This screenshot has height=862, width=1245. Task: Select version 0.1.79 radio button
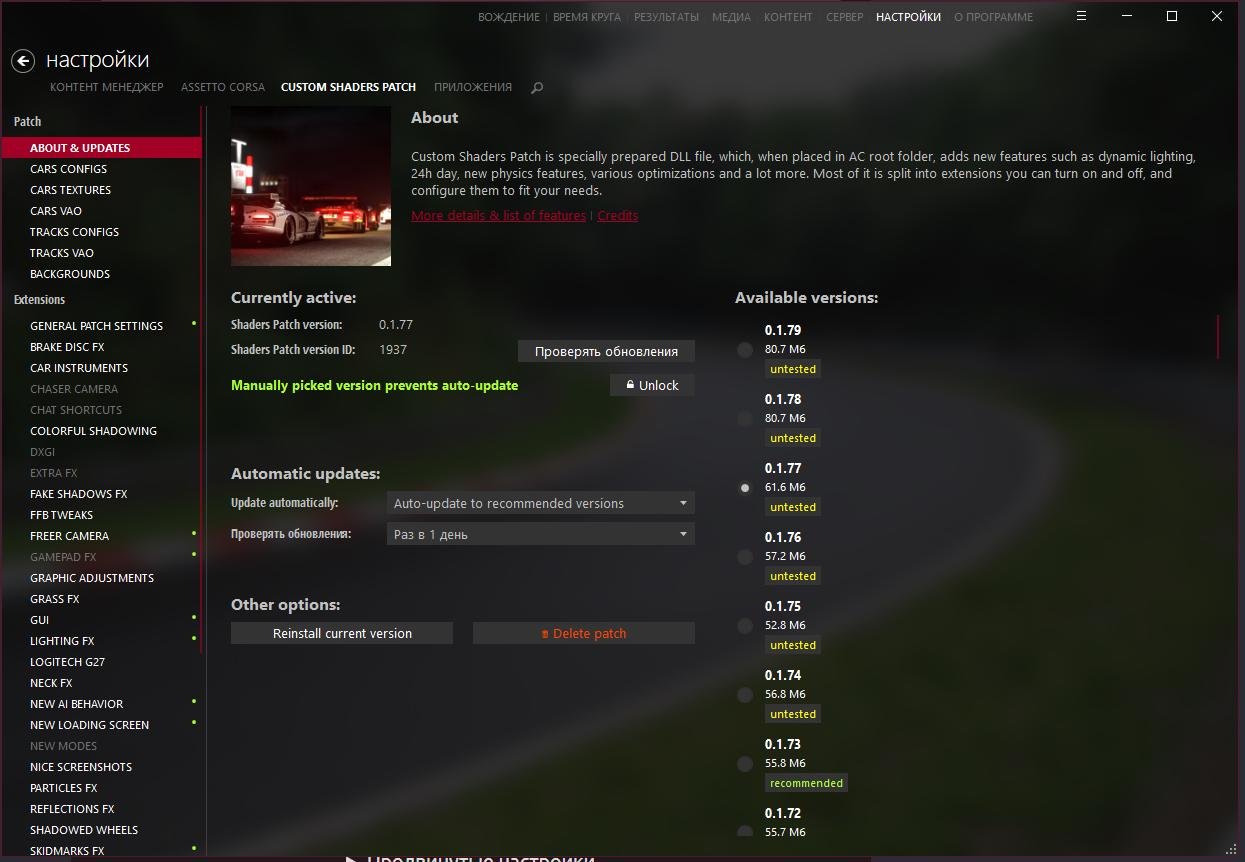point(745,350)
